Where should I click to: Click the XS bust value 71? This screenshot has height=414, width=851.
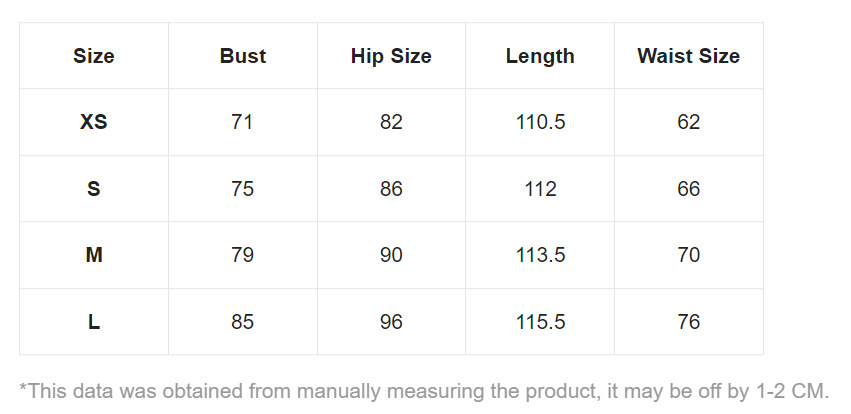tap(243, 122)
